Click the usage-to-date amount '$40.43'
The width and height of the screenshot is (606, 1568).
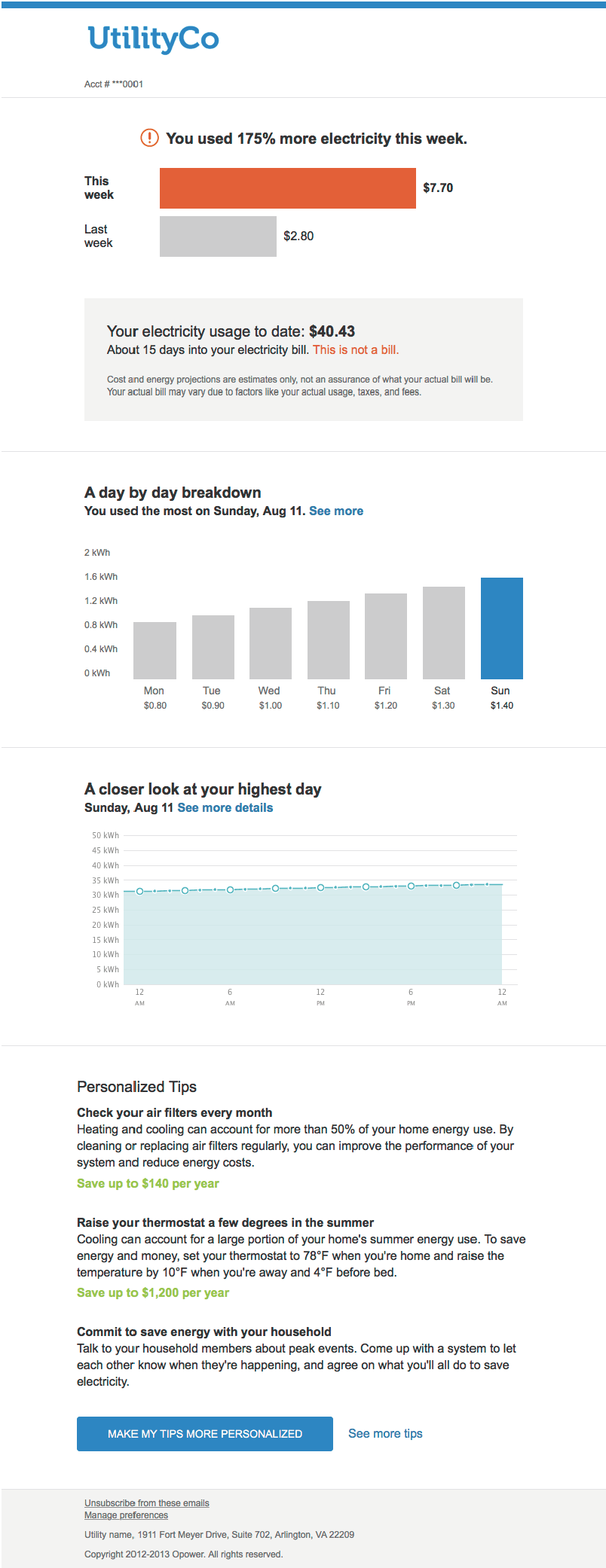pyautogui.click(x=332, y=331)
